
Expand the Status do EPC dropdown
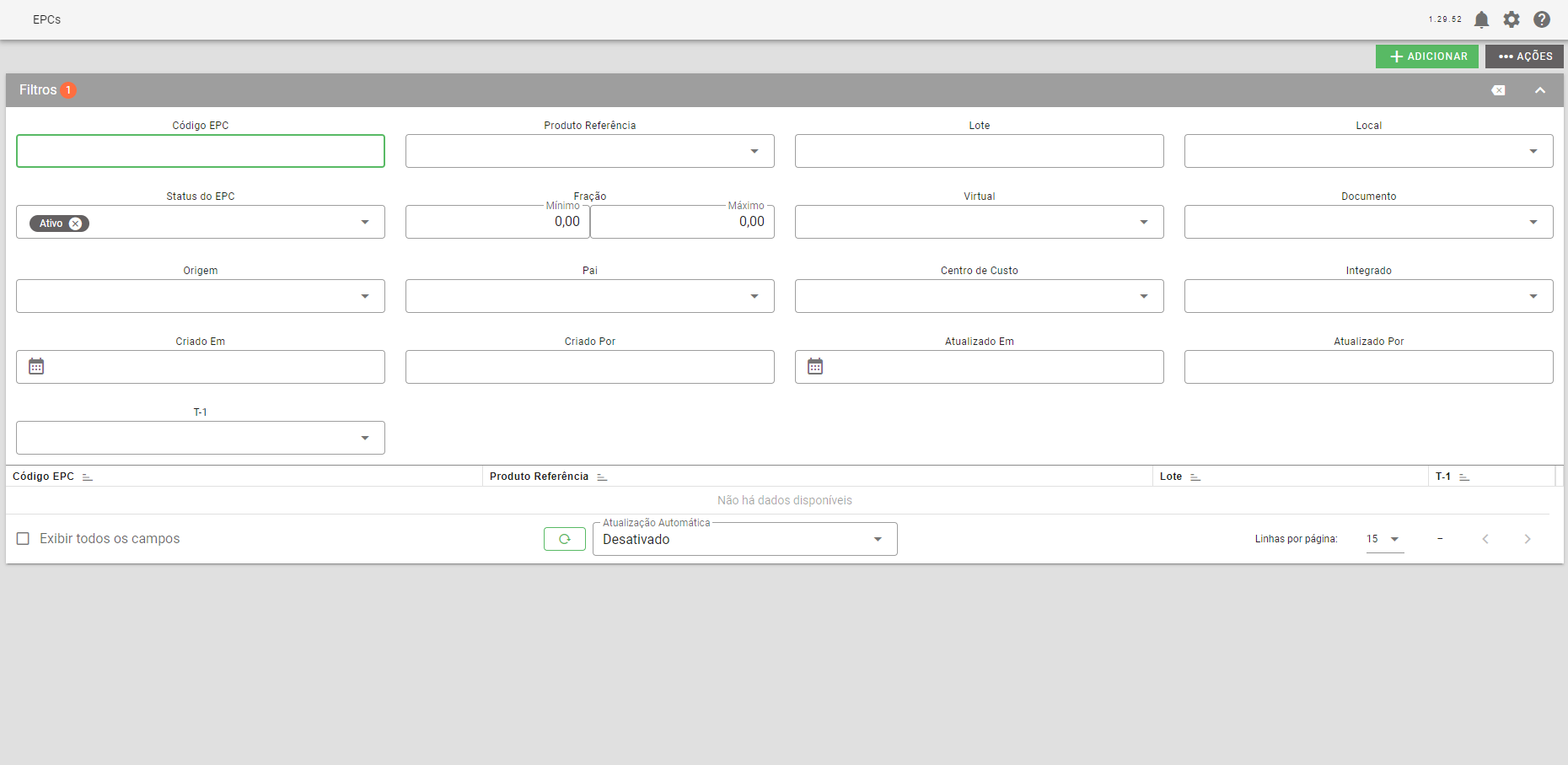click(x=365, y=222)
